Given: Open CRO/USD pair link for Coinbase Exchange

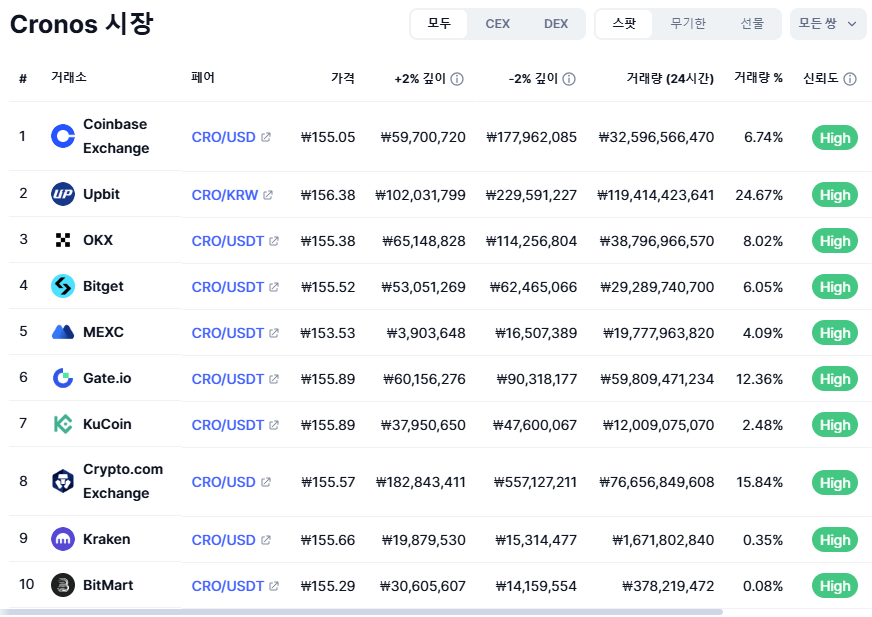Looking at the screenshot, I should (224, 137).
